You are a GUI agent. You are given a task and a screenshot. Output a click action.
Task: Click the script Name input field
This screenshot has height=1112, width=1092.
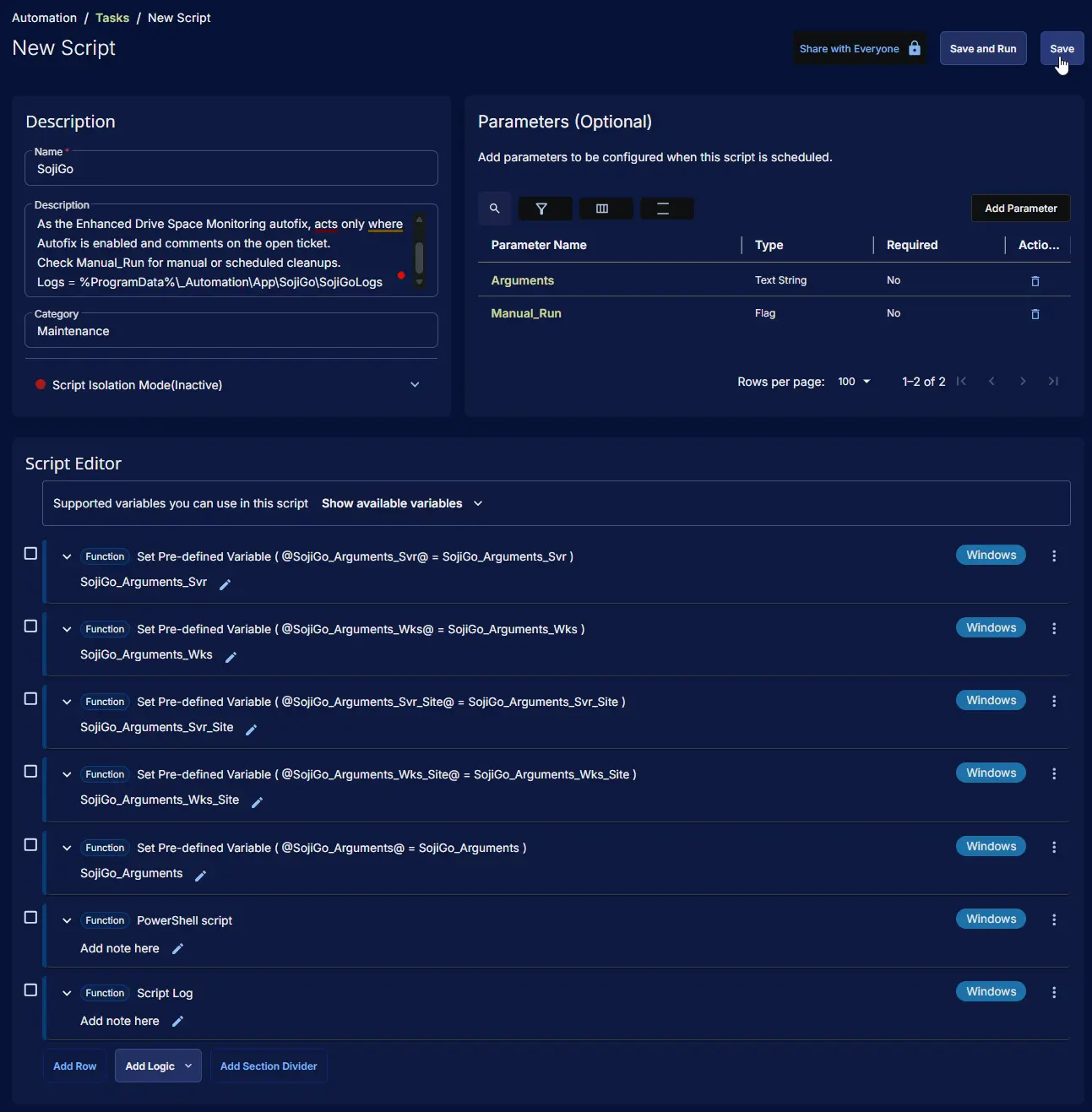pyautogui.click(x=231, y=169)
